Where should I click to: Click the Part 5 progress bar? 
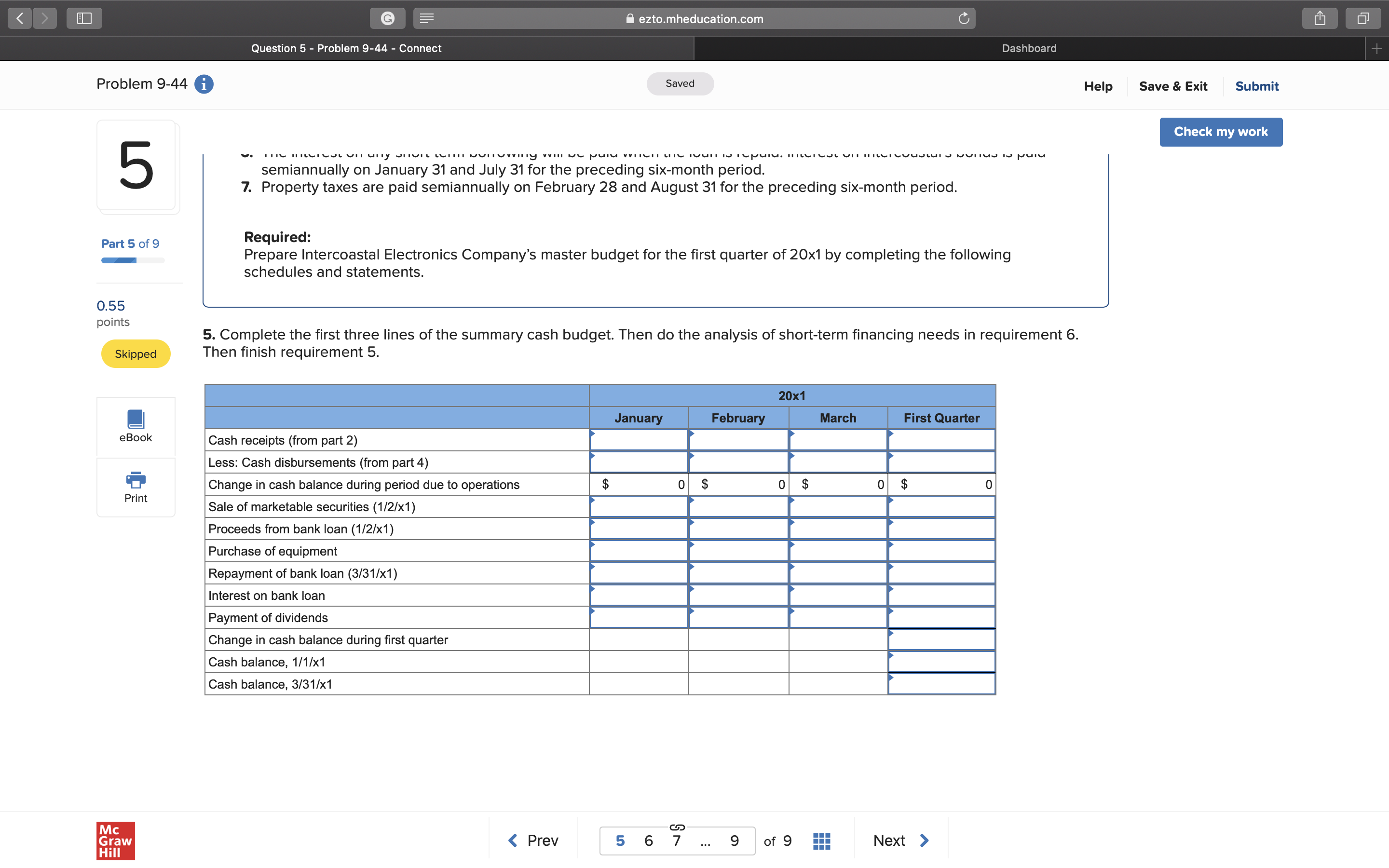tap(133, 260)
